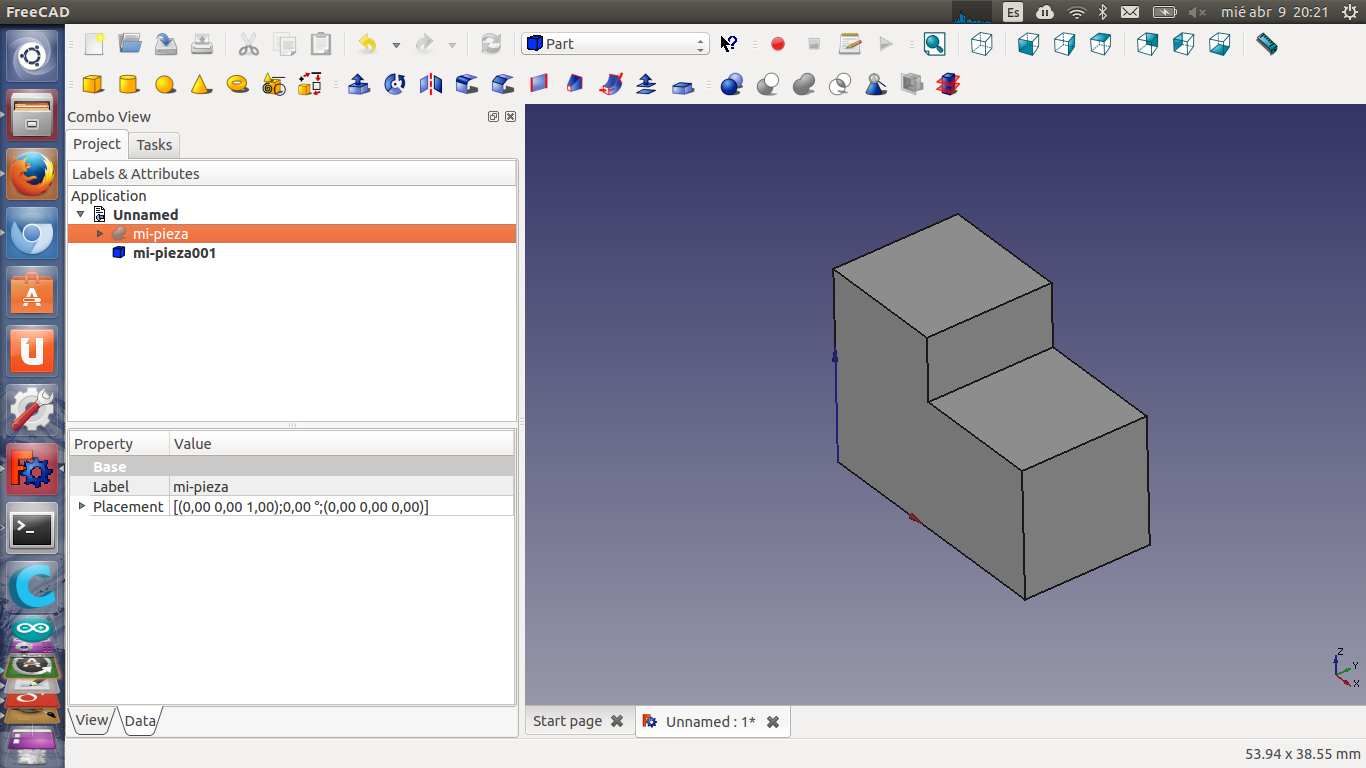Add a cylinder primitive
The image size is (1366, 768).
[x=128, y=84]
